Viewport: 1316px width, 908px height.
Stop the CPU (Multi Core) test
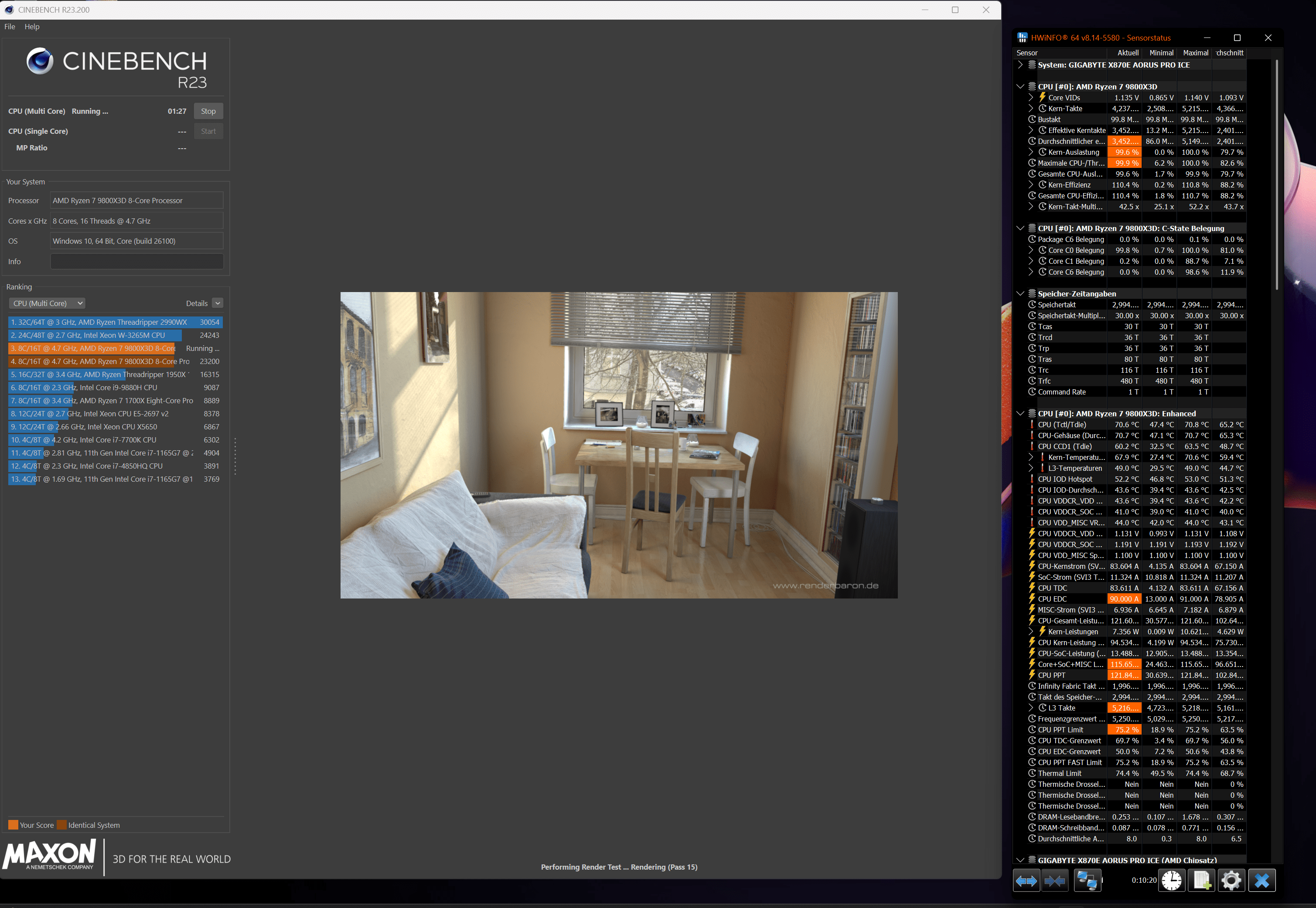click(208, 111)
